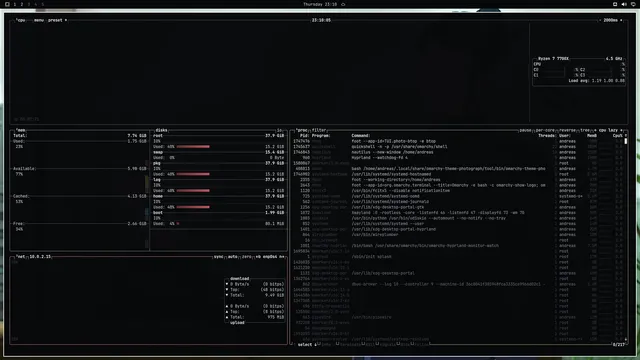Select the xdg-desktop-portal-gtk row

pyautogui.click(x=459, y=207)
